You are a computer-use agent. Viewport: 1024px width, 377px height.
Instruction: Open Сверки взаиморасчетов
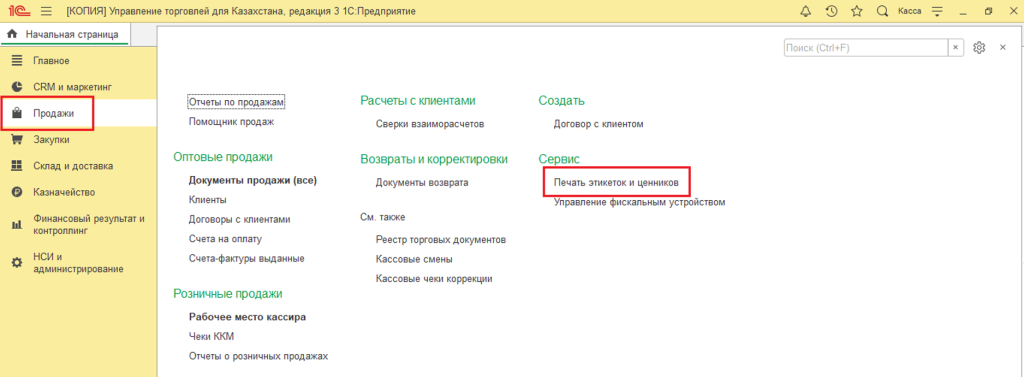(430, 124)
